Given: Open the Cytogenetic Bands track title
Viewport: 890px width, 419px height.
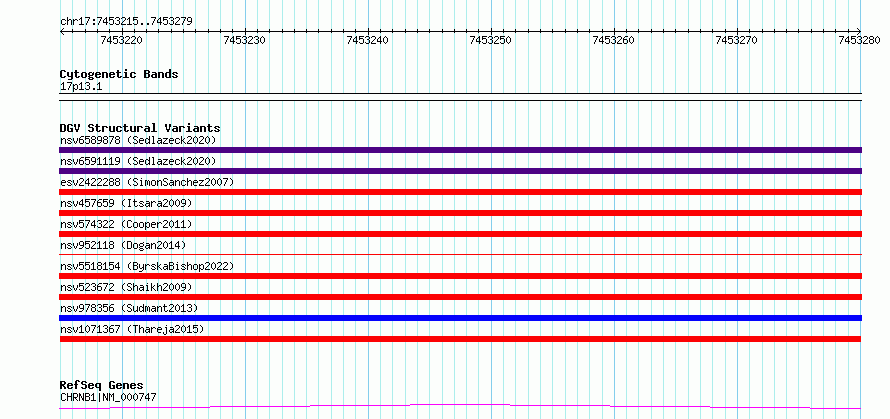Looking at the screenshot, I should click(119, 74).
